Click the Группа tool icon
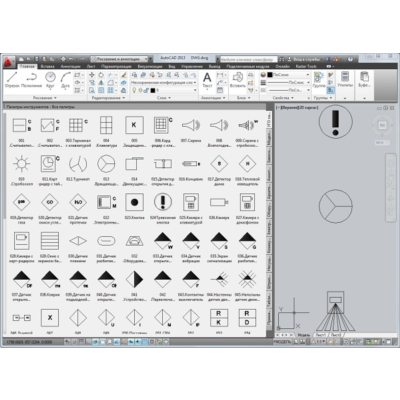Screen dimensions: 400x400 pos(319,80)
